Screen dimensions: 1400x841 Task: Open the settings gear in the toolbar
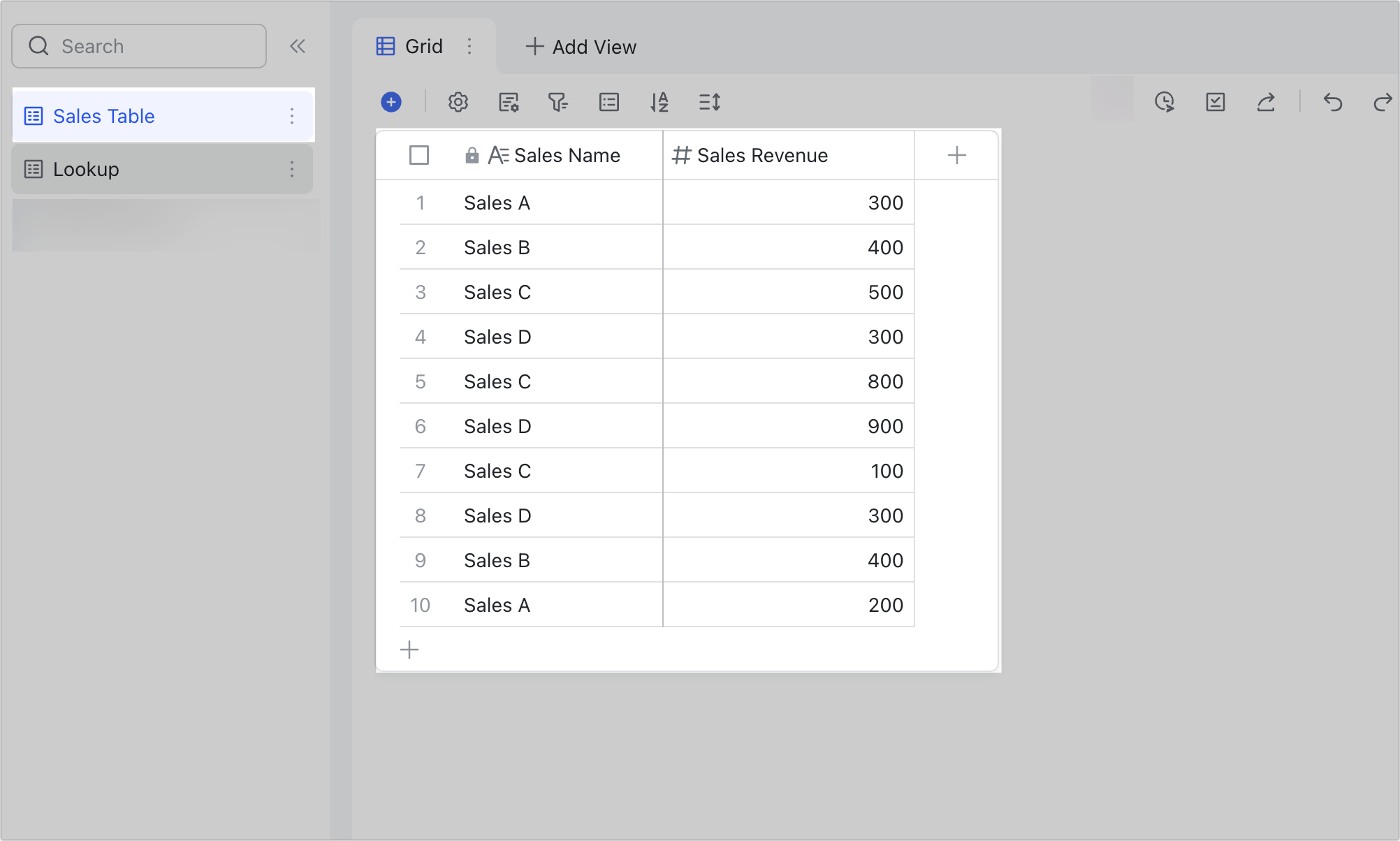click(458, 102)
